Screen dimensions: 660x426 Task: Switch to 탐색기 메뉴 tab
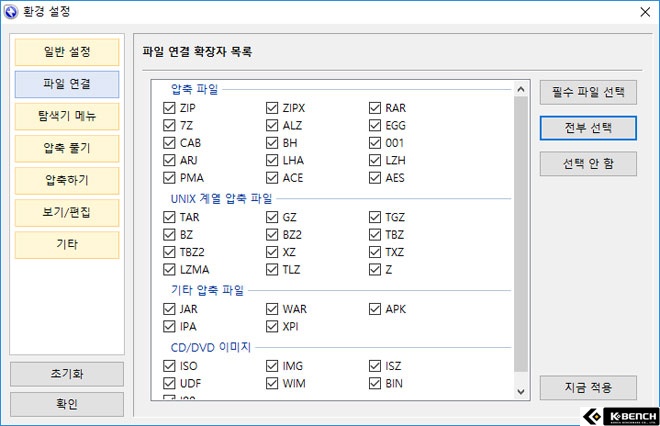pyautogui.click(x=67, y=116)
